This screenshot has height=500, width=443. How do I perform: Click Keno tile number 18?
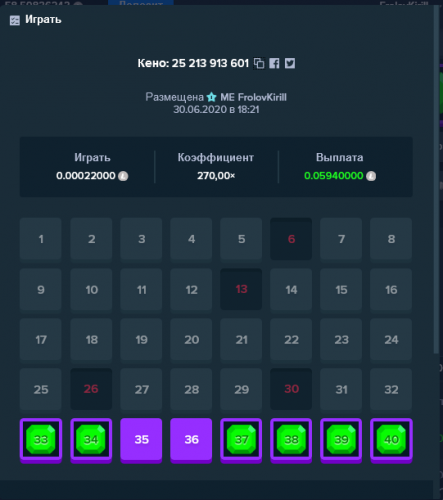pyautogui.click(x=91, y=339)
